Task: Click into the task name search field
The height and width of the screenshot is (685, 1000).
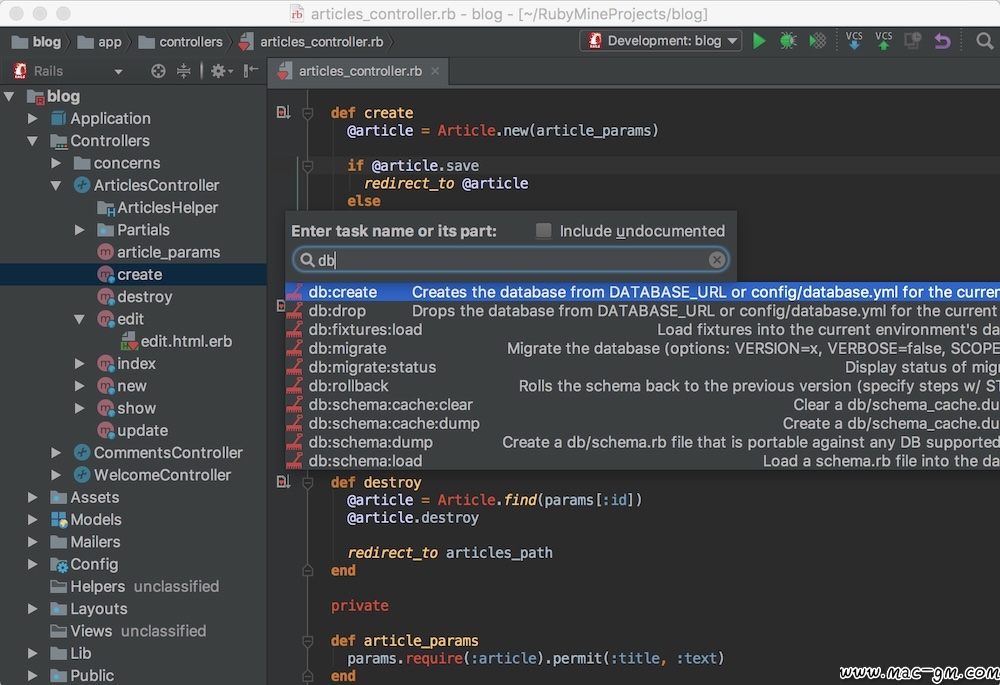Action: [510, 260]
